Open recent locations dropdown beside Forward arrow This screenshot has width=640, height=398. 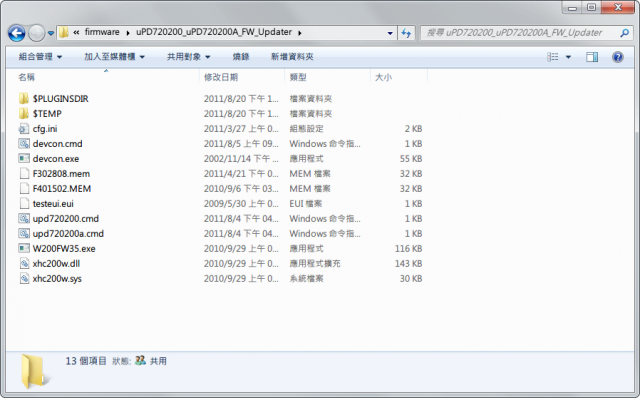click(x=51, y=33)
